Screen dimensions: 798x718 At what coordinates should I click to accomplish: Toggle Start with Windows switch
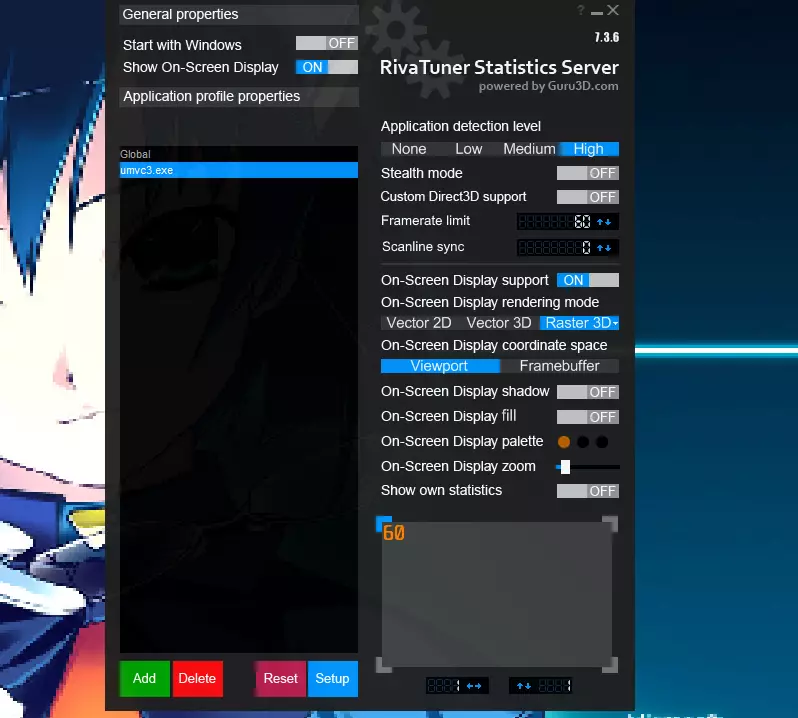(327, 43)
